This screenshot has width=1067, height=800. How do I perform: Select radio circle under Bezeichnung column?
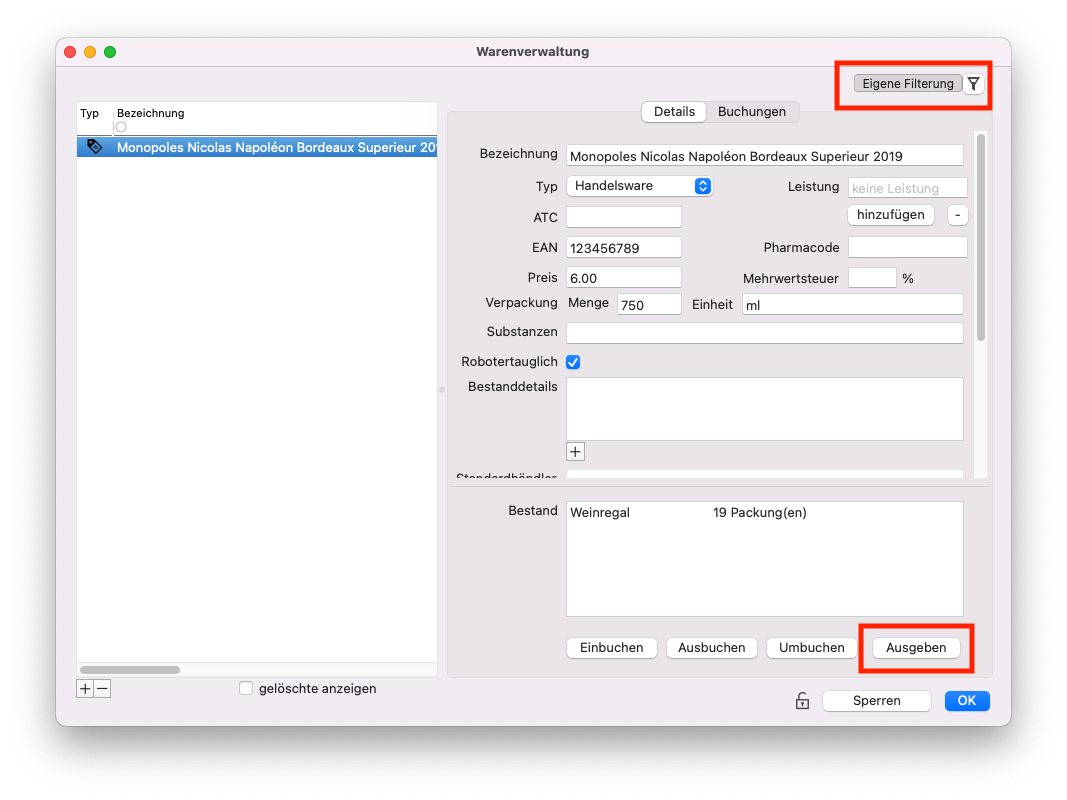[x=121, y=127]
